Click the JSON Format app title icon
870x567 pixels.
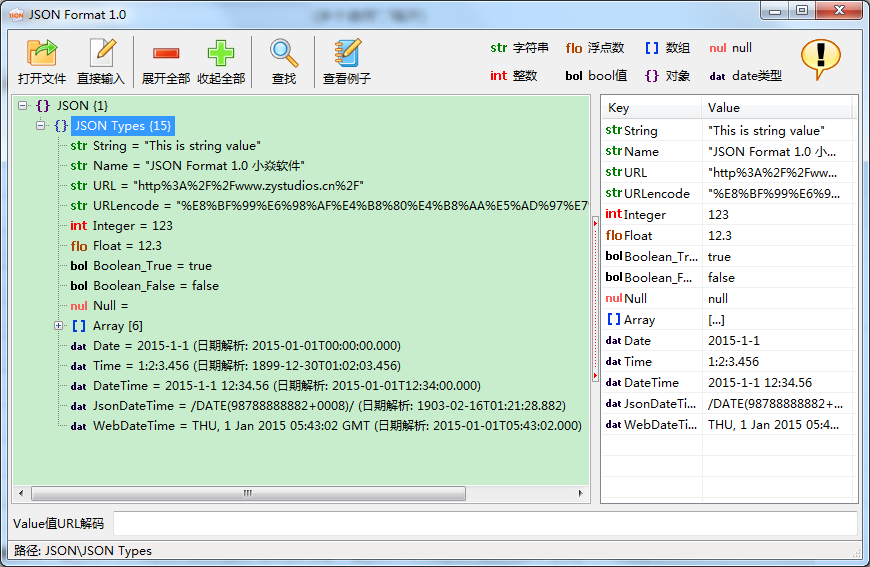pos(17,15)
